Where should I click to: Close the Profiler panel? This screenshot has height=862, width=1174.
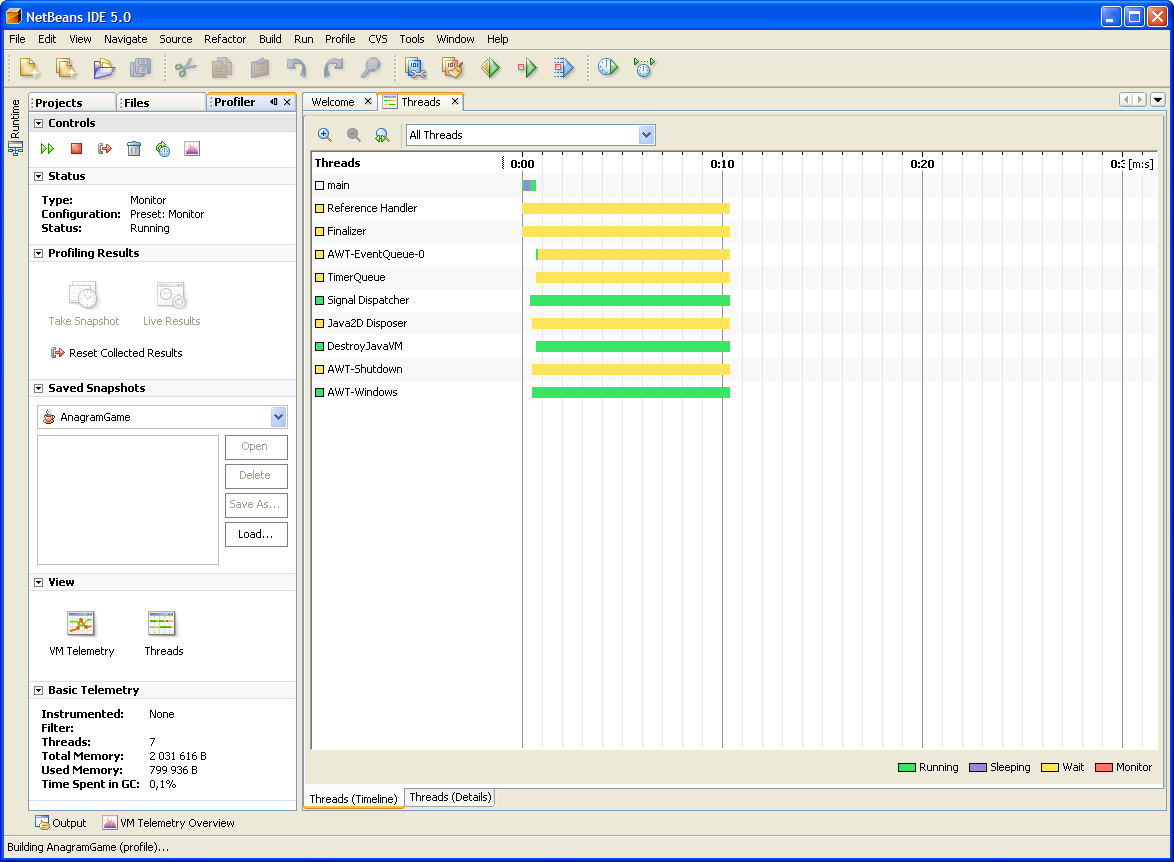287,102
